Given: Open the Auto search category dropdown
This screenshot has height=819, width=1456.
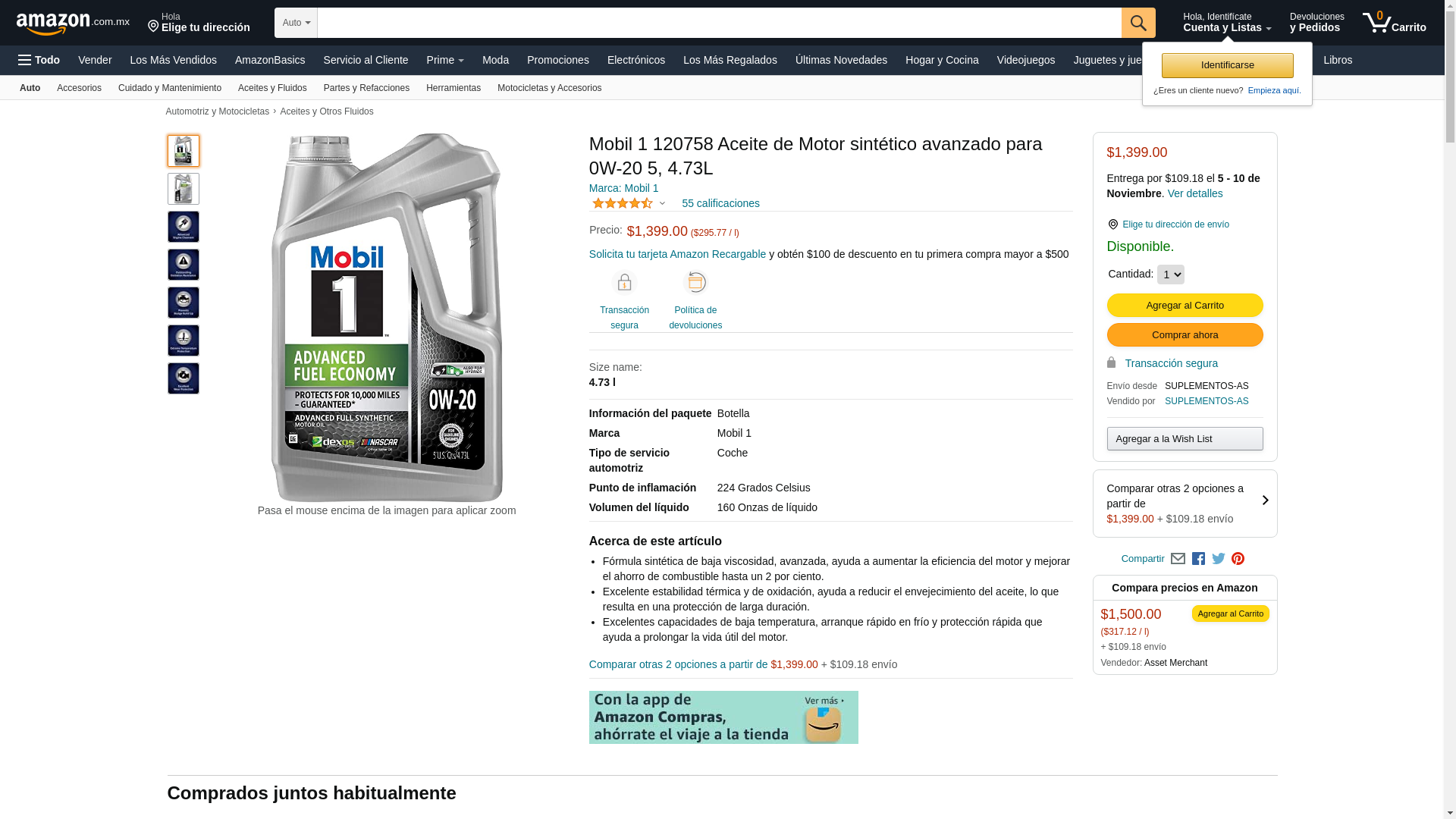Looking at the screenshot, I should tap(296, 23).
